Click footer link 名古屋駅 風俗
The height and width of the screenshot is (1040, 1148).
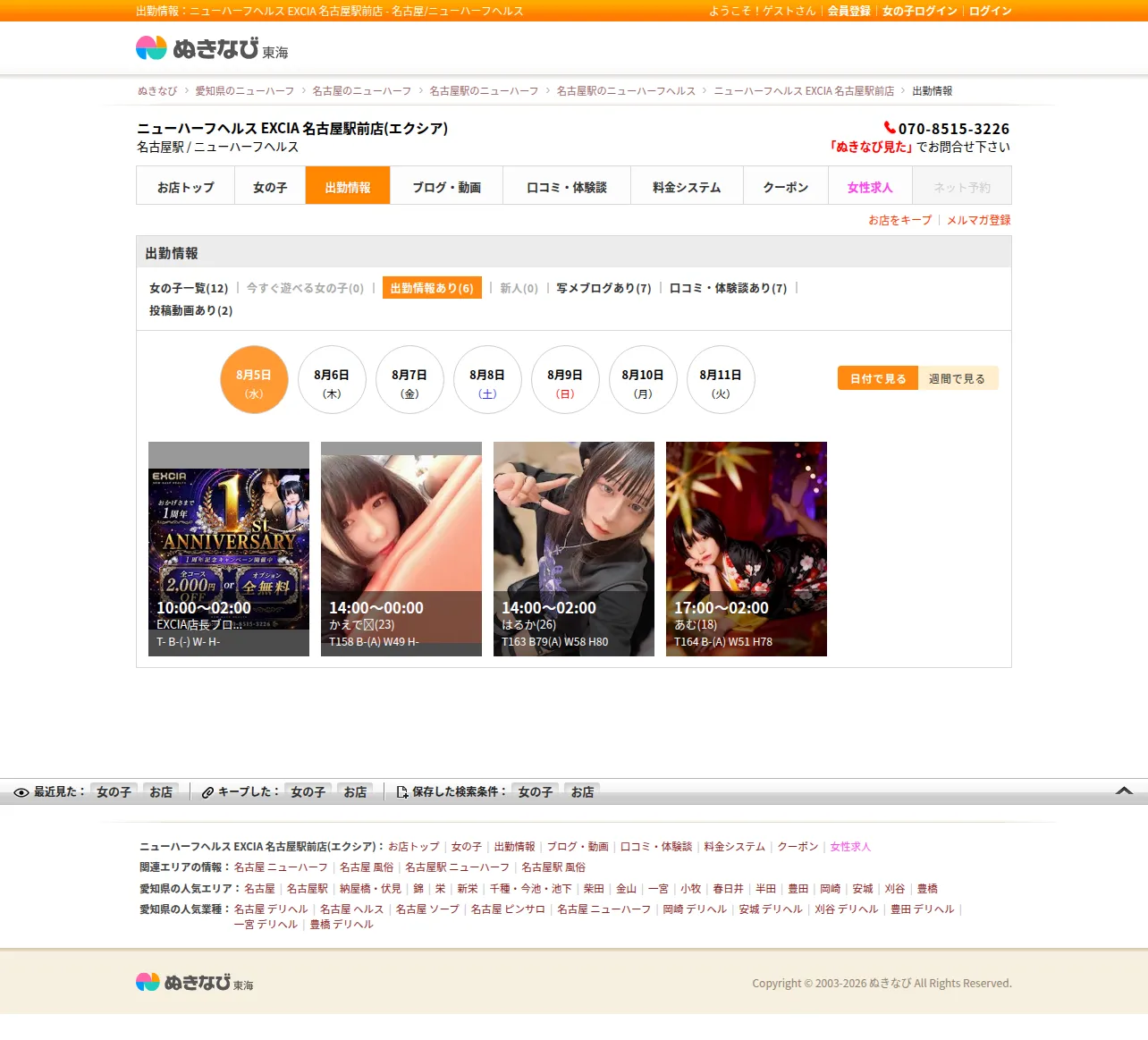(553, 867)
